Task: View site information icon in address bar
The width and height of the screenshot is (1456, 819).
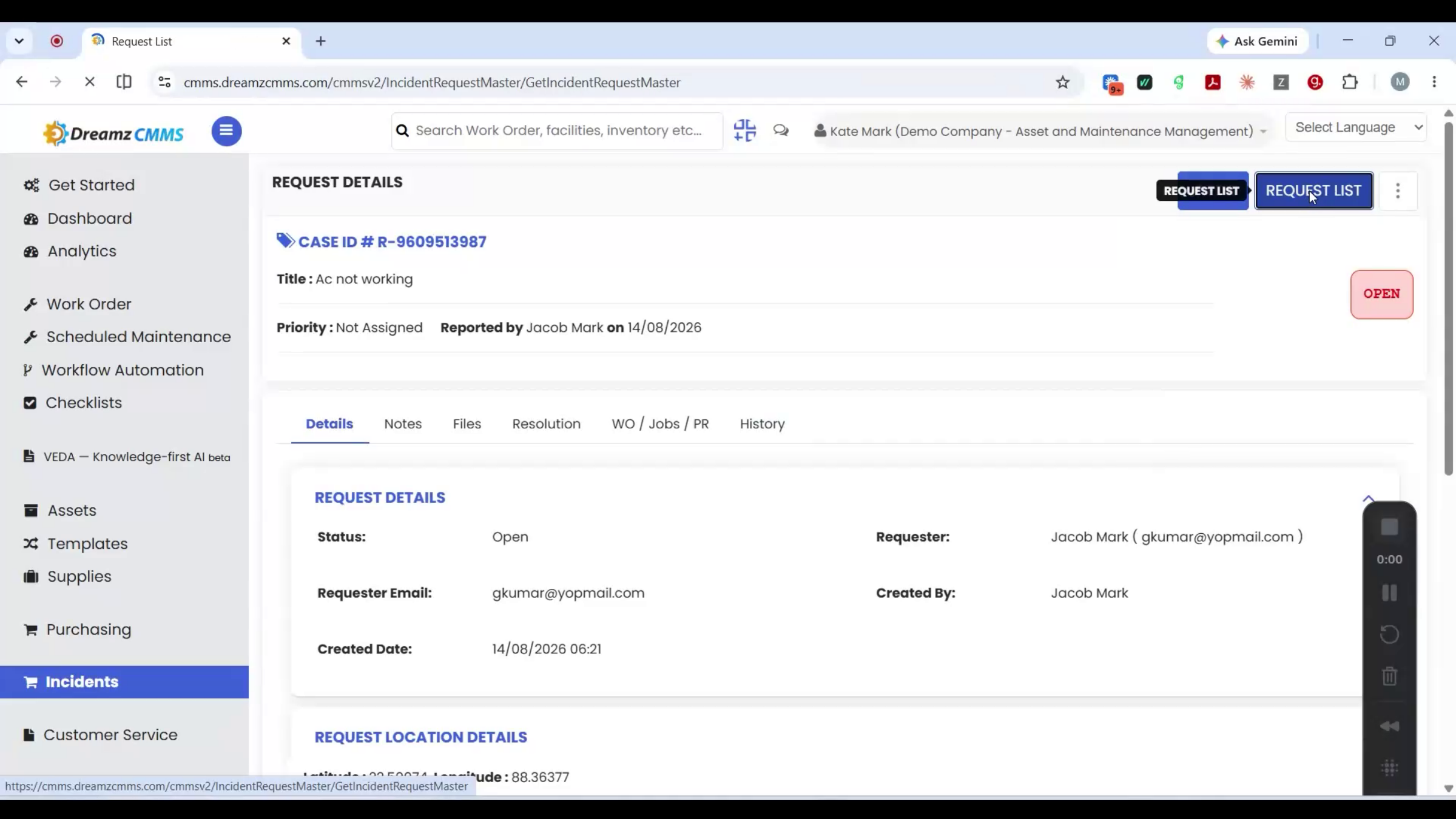Action: coord(164,82)
